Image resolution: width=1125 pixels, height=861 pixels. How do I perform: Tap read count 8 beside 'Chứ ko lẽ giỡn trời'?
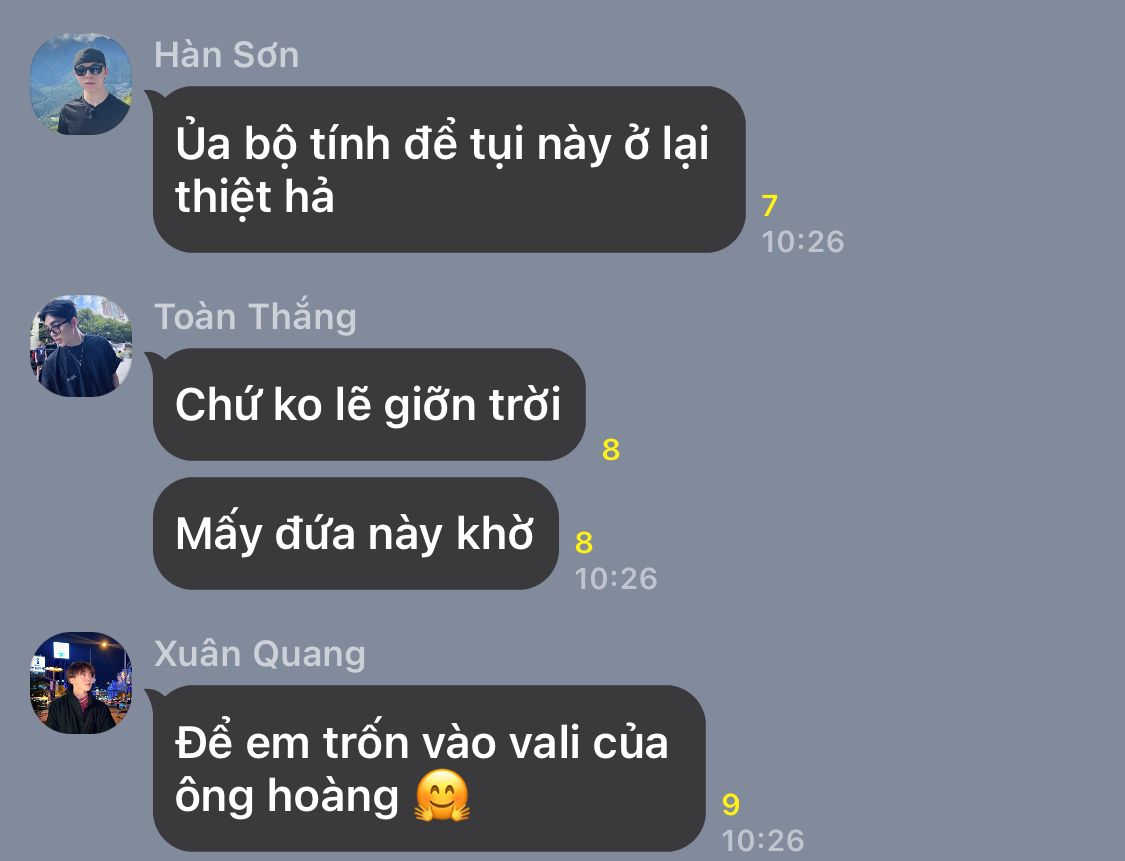(611, 451)
